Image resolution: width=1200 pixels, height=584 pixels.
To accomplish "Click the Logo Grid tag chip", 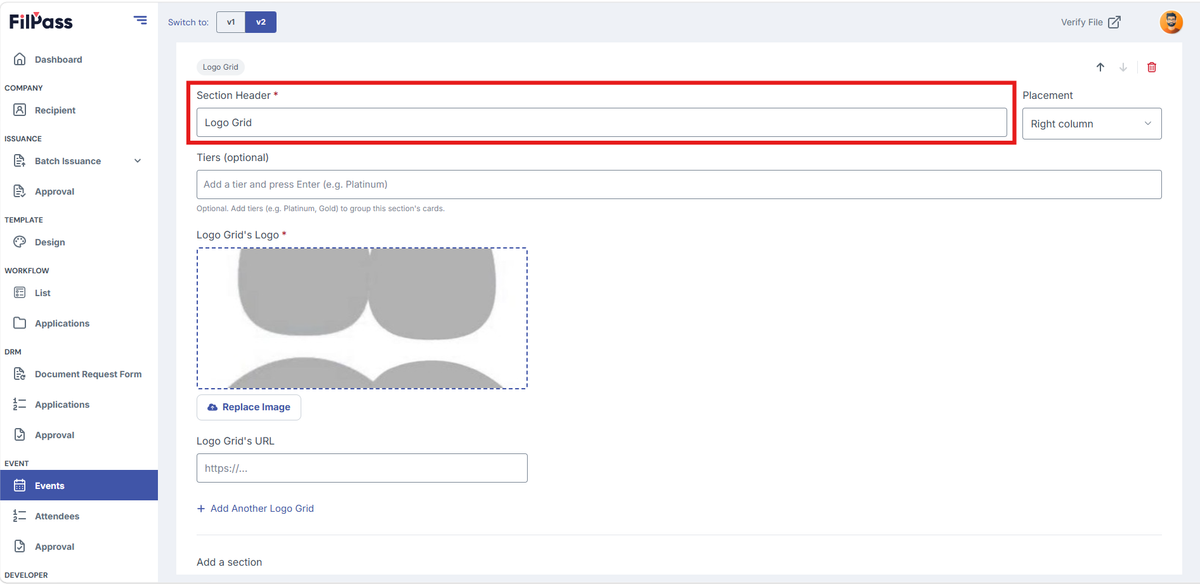I will (x=220, y=67).
